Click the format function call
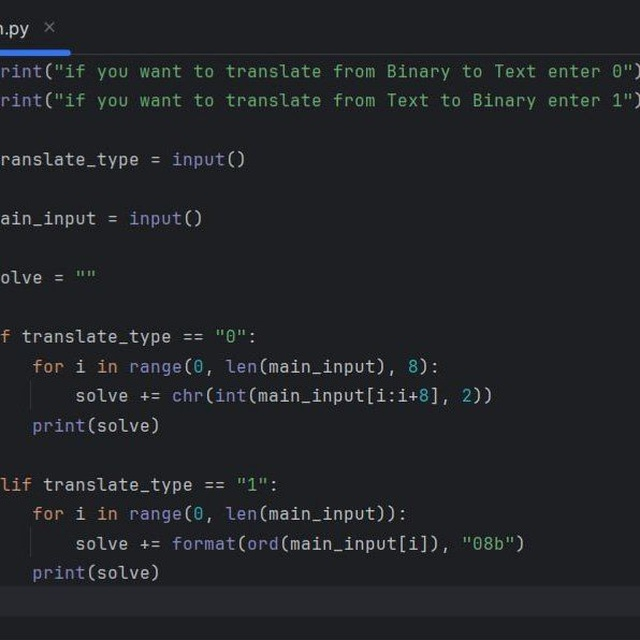Image resolution: width=640 pixels, height=640 pixels. pos(198,544)
